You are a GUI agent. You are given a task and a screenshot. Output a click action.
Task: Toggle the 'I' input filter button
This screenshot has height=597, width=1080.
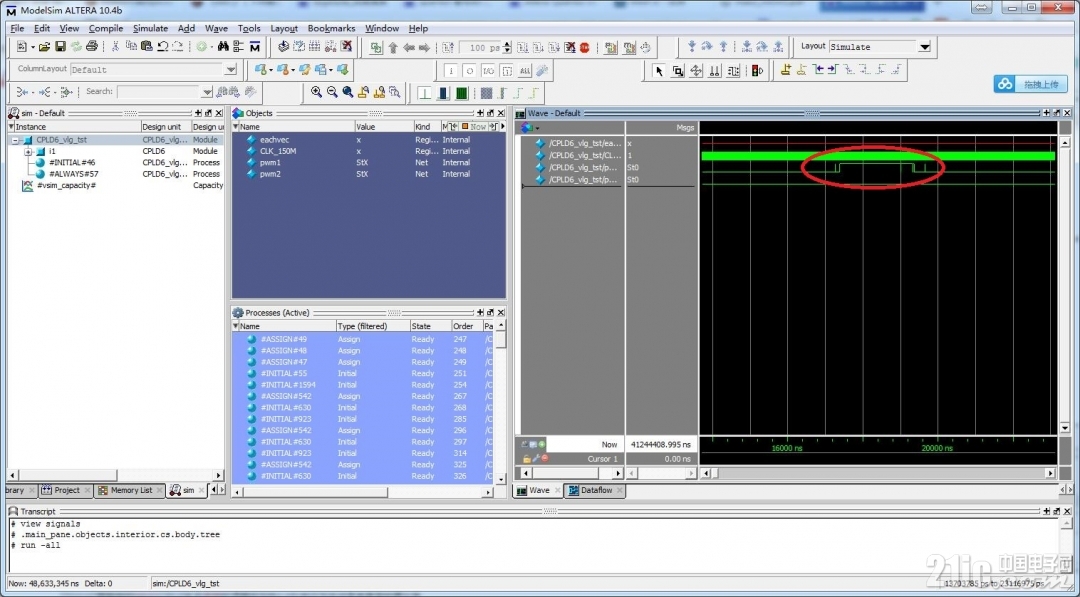click(x=451, y=70)
